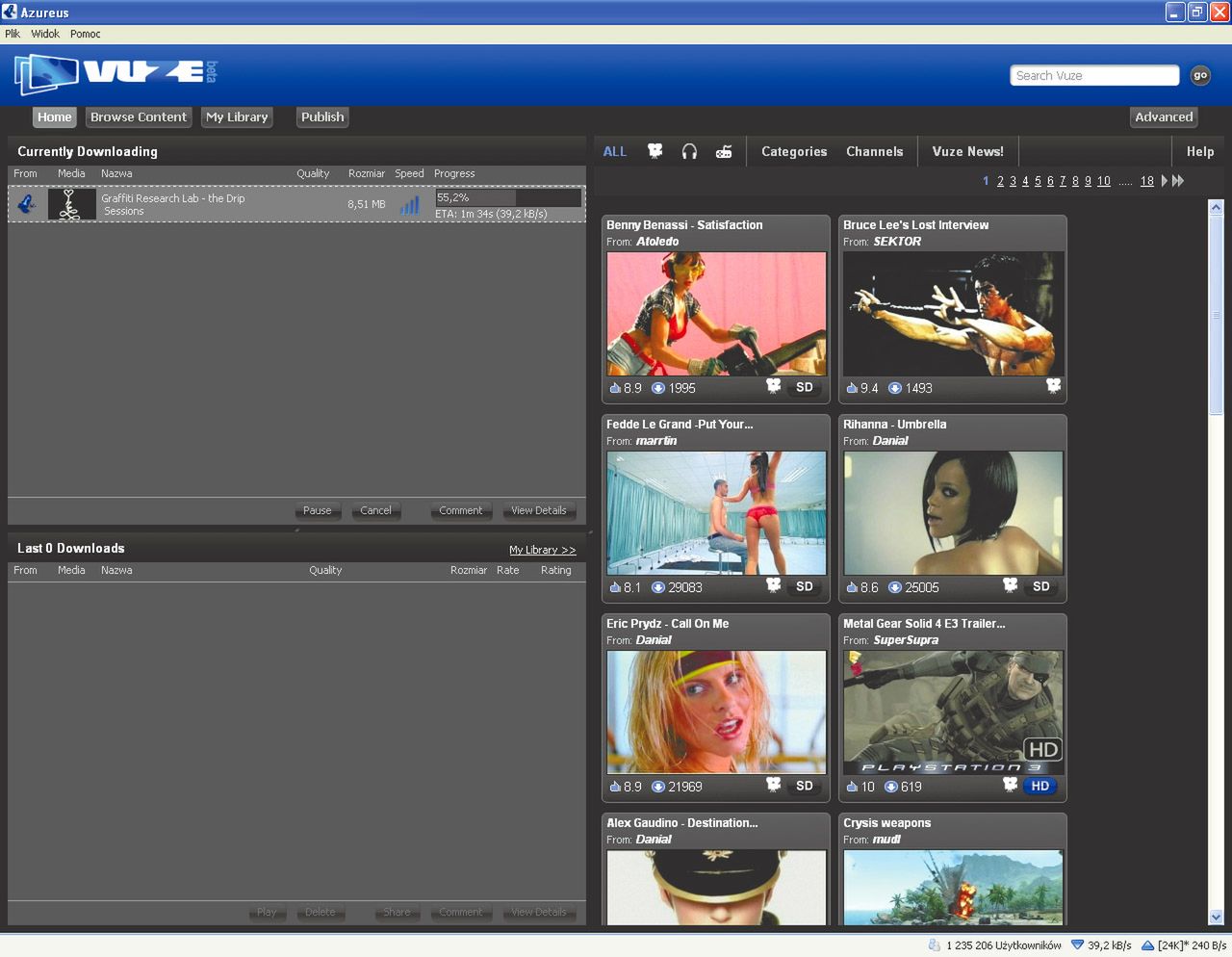
Task: Click thumbs-up rating on Benny Benassi card
Action: 615,388
